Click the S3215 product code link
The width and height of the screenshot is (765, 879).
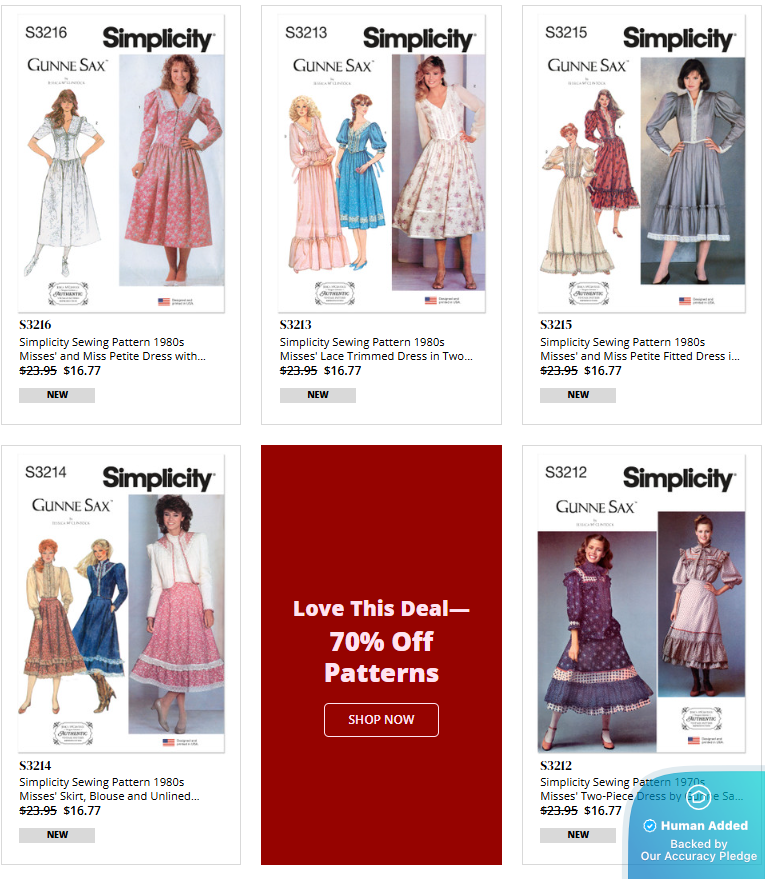(556, 325)
